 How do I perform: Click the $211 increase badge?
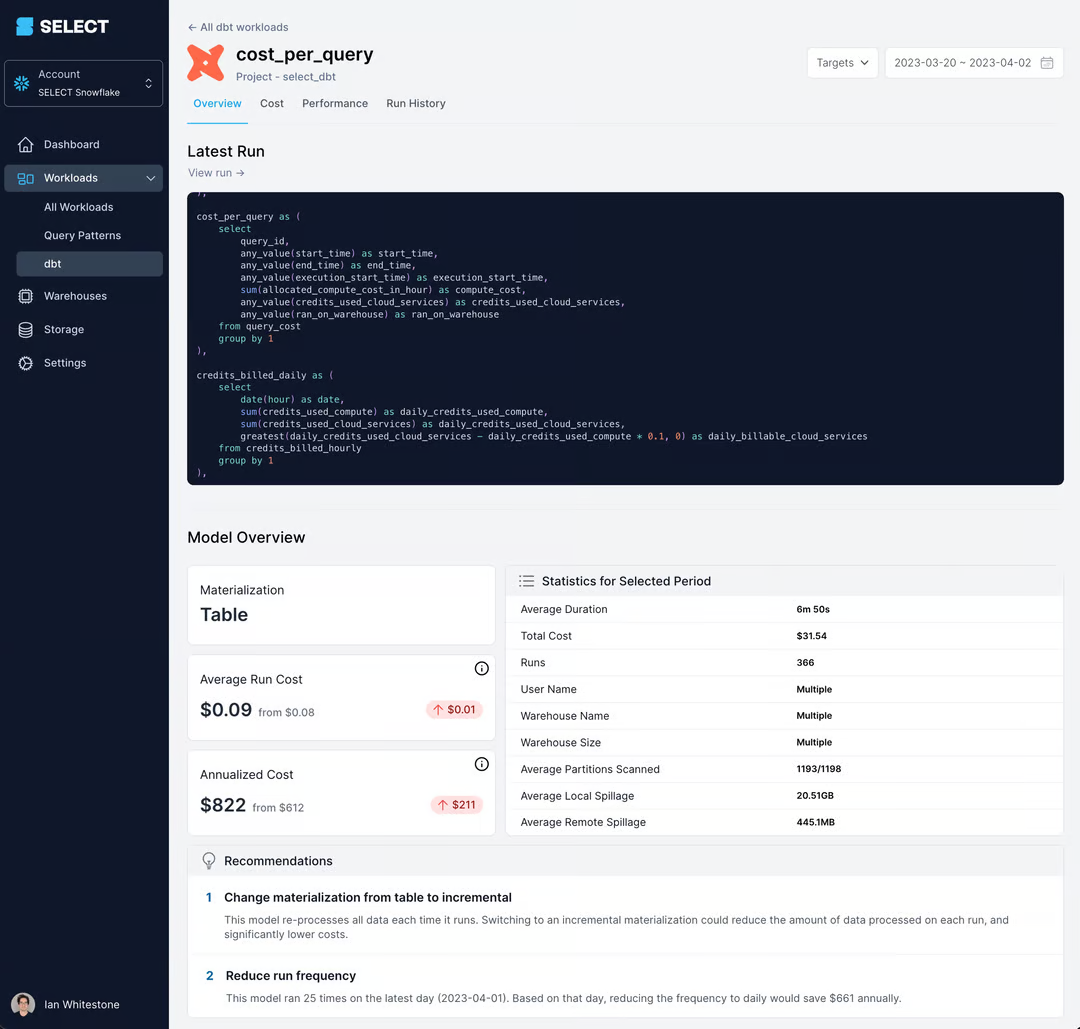point(457,804)
